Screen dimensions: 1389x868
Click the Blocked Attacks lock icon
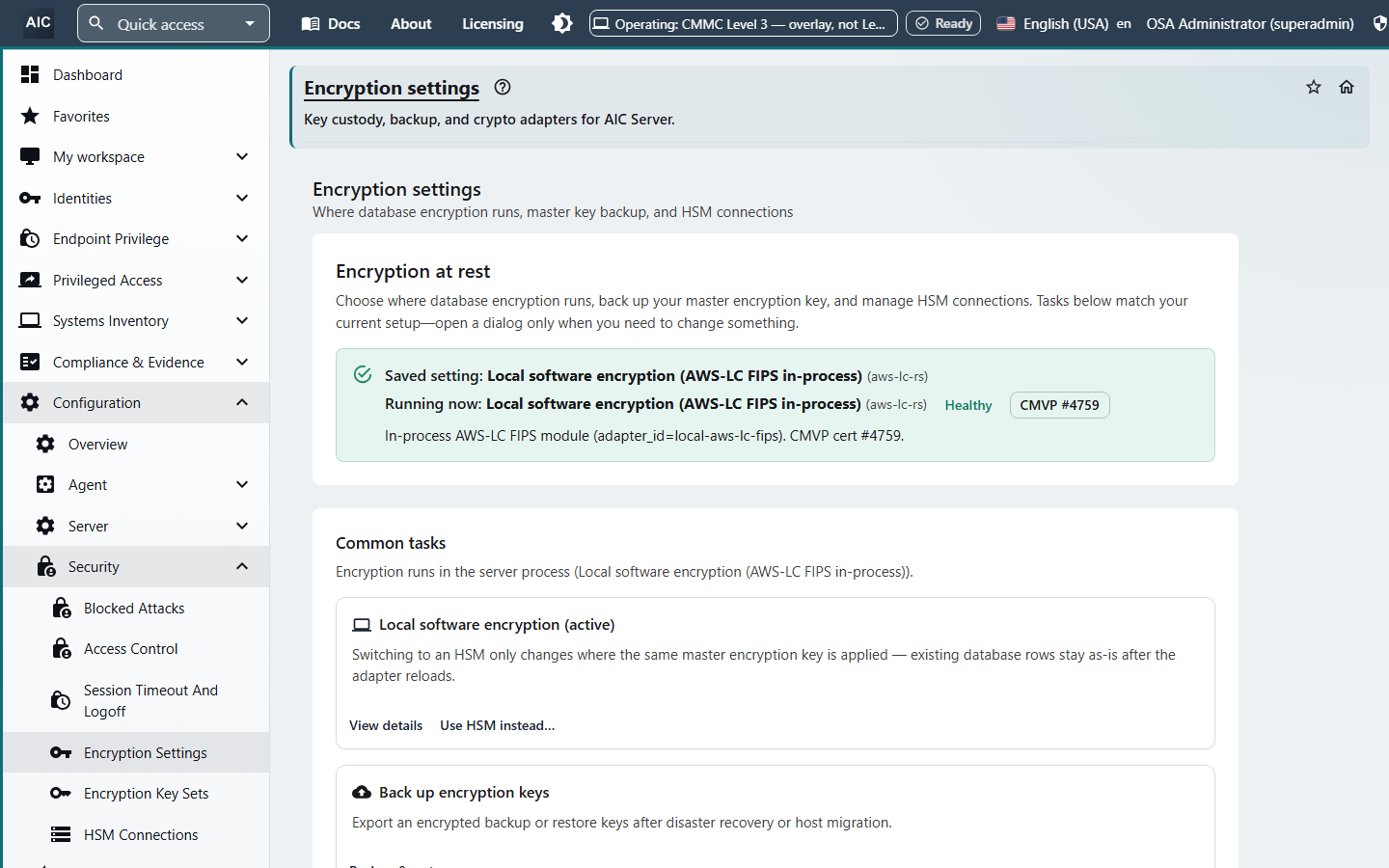pos(62,609)
